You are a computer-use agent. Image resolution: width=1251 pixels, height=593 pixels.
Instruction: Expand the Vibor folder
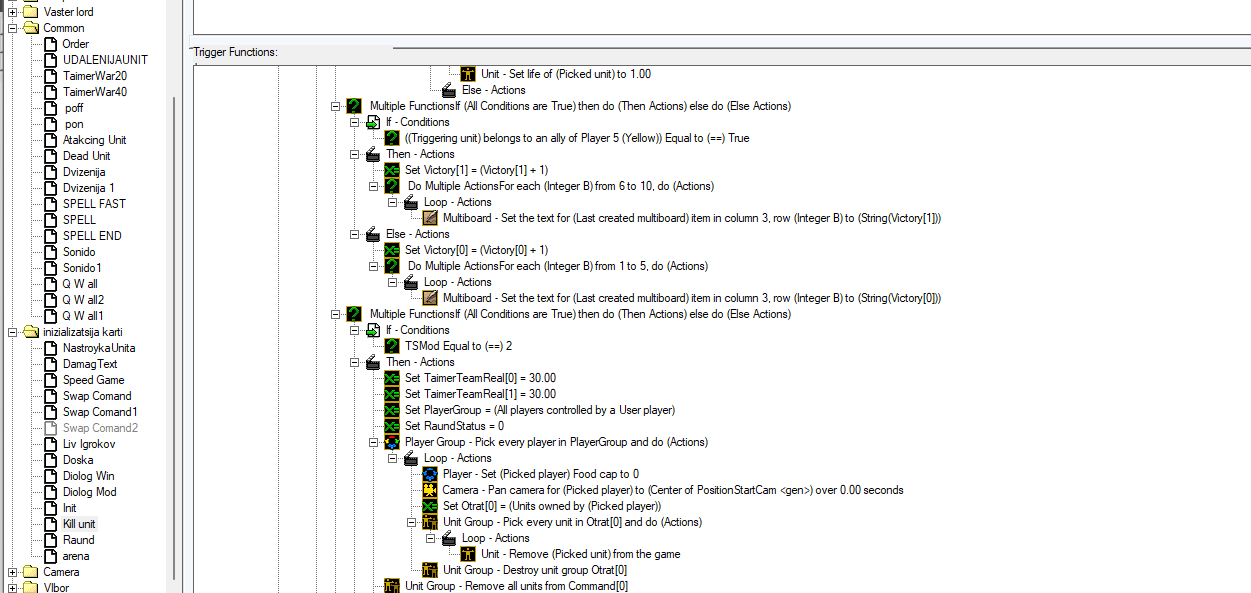tap(13, 588)
